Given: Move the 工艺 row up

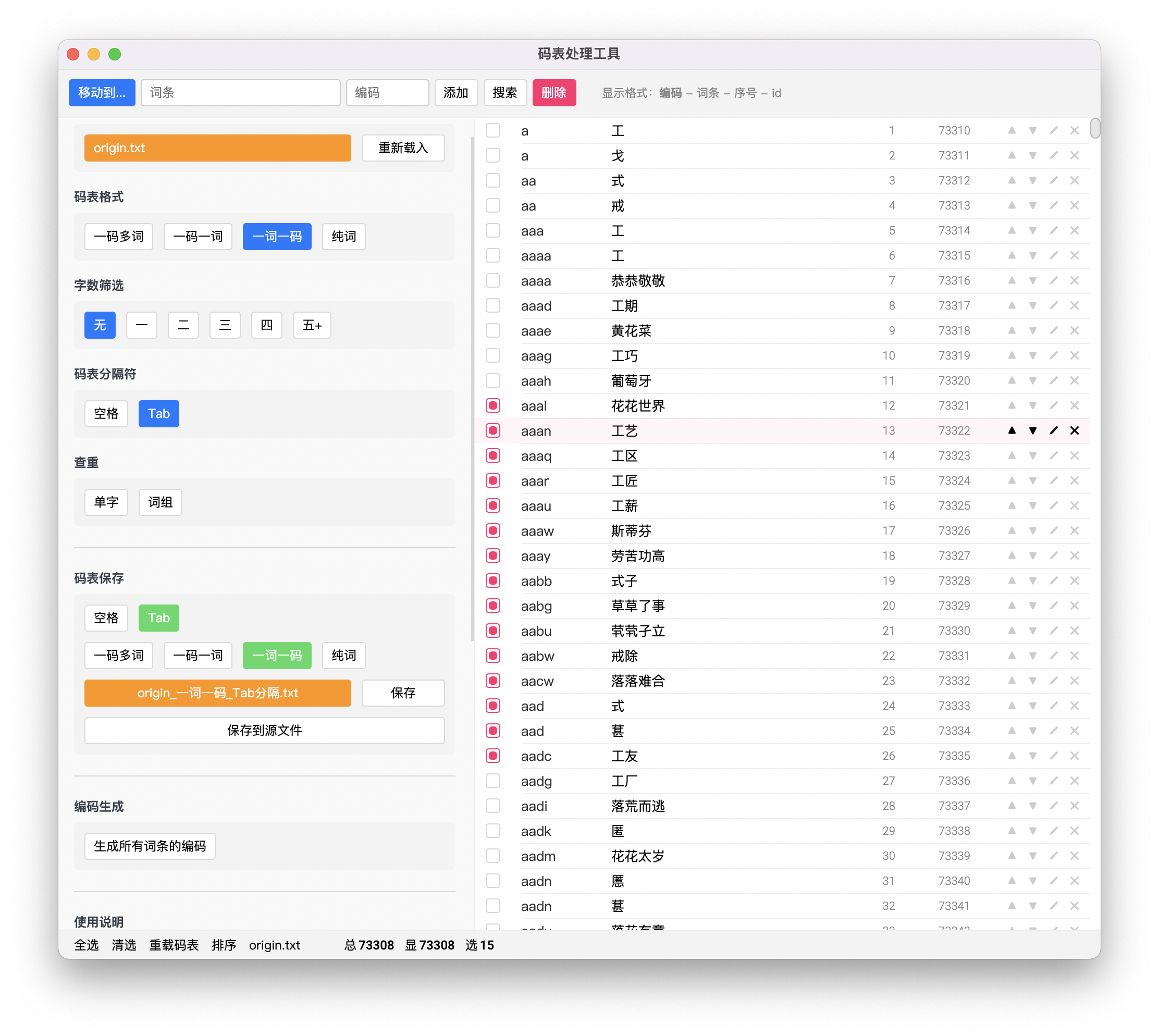Looking at the screenshot, I should (x=1012, y=430).
